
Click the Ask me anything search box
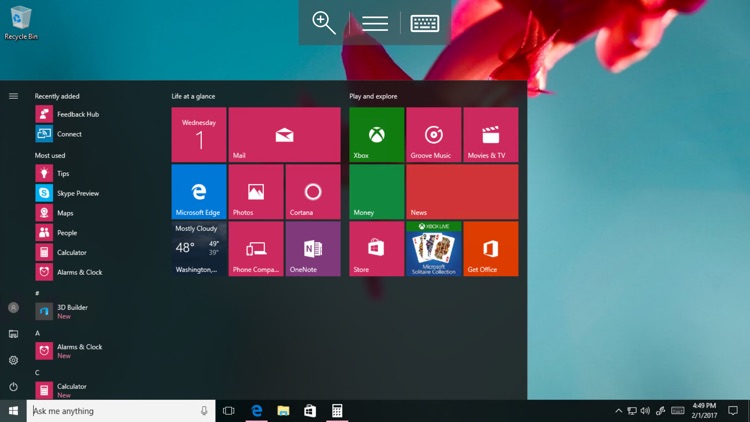[121, 411]
